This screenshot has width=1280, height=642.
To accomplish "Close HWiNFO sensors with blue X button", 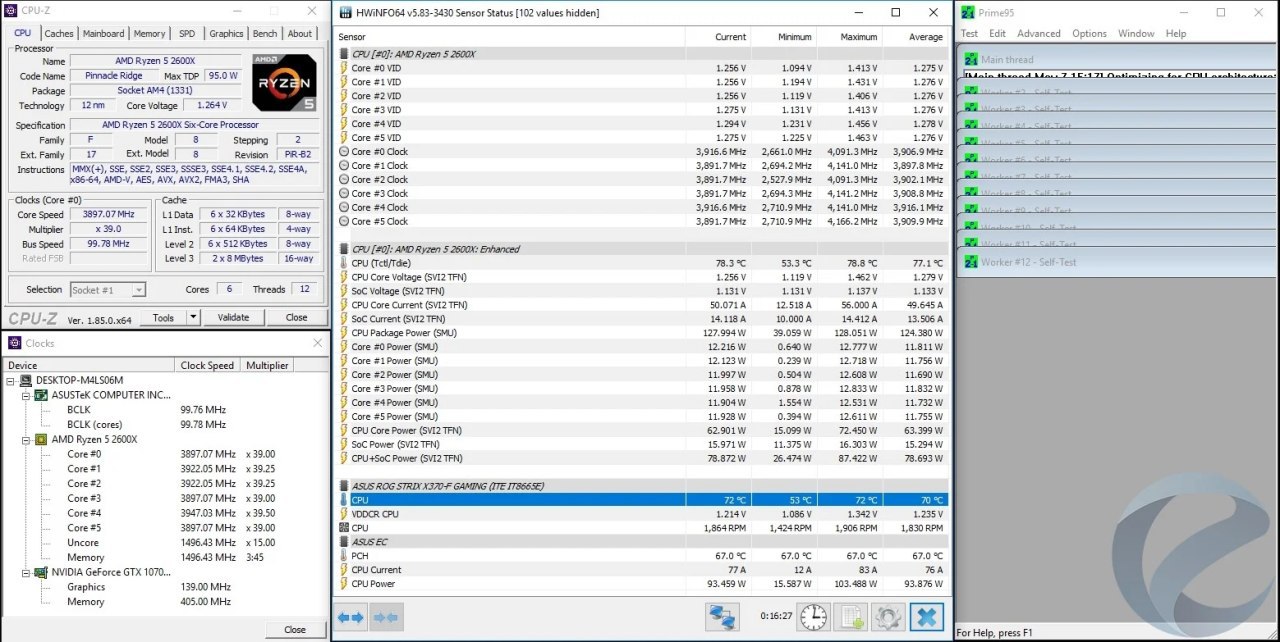I will point(927,617).
